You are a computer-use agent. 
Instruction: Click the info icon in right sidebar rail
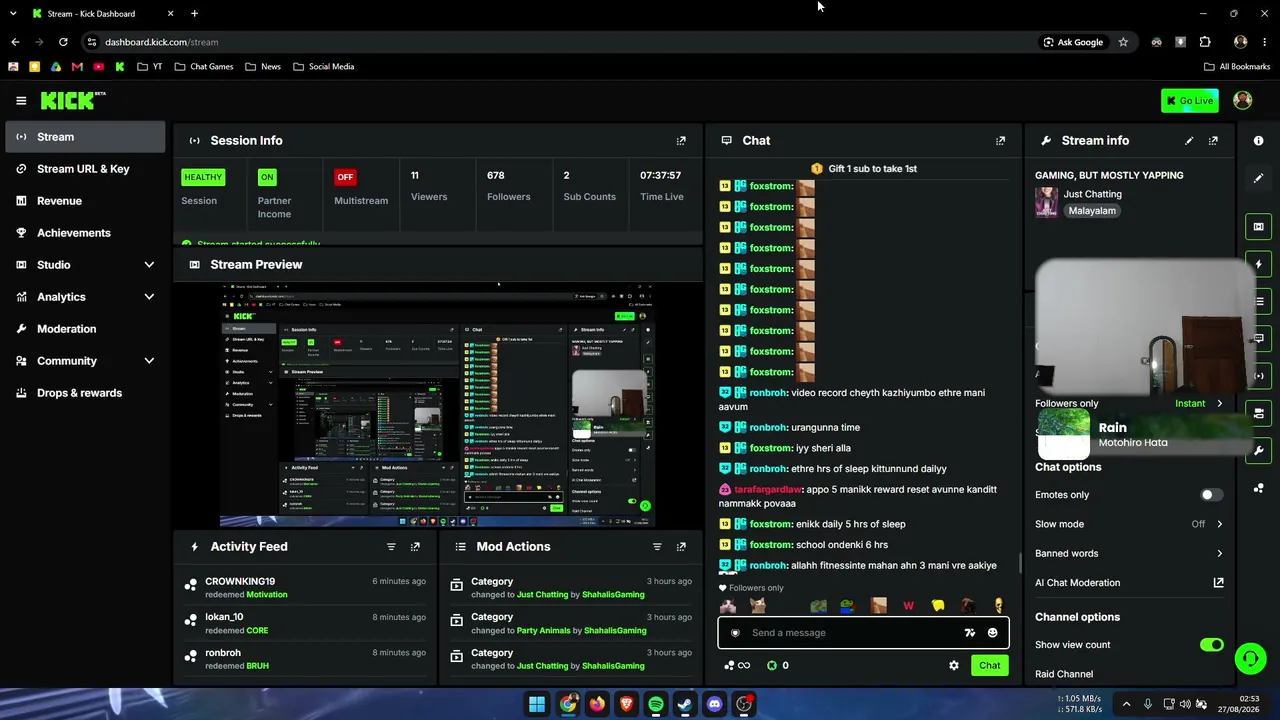tap(1258, 141)
